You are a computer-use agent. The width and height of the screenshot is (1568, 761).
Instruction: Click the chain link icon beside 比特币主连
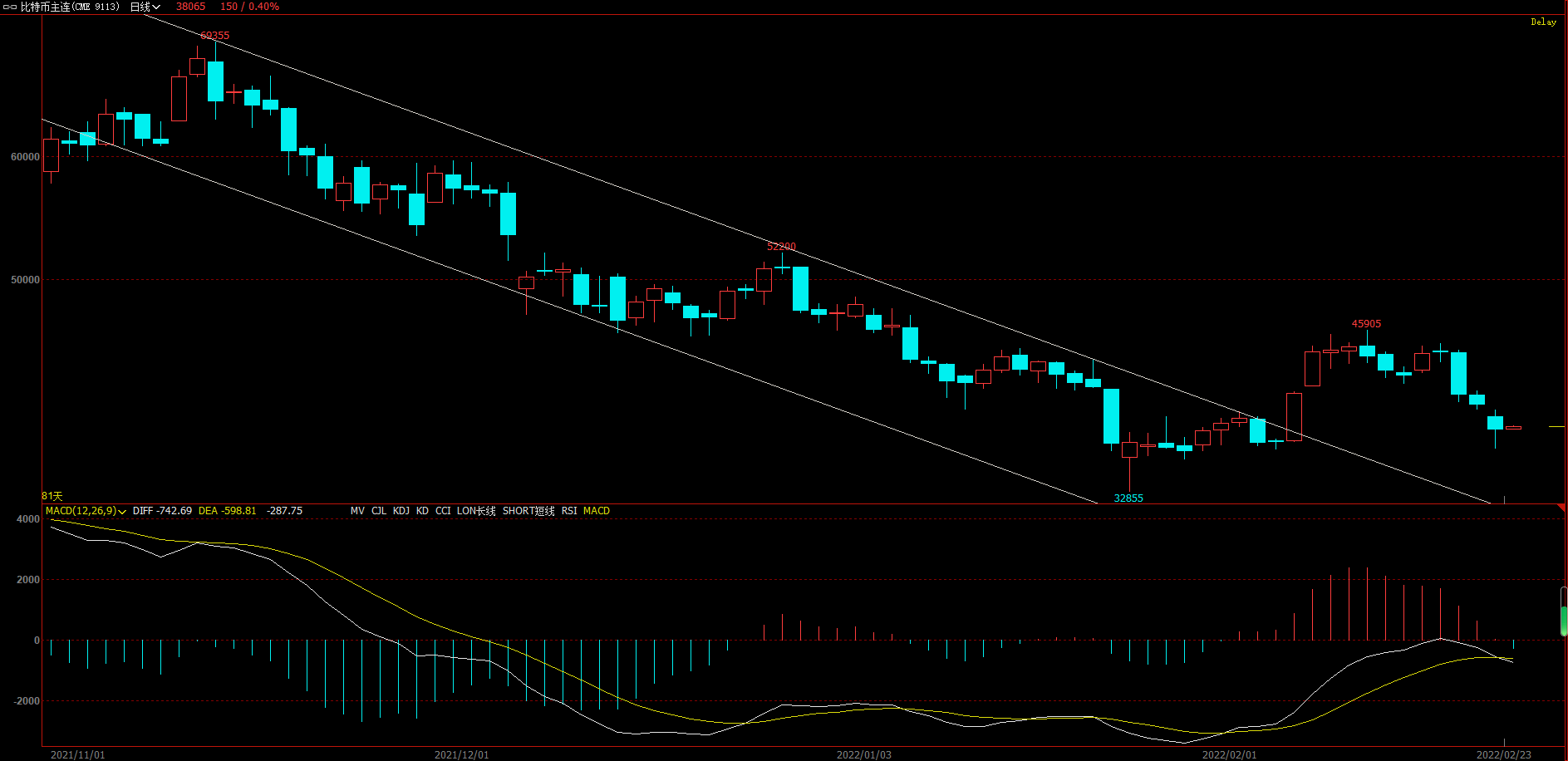click(x=10, y=7)
